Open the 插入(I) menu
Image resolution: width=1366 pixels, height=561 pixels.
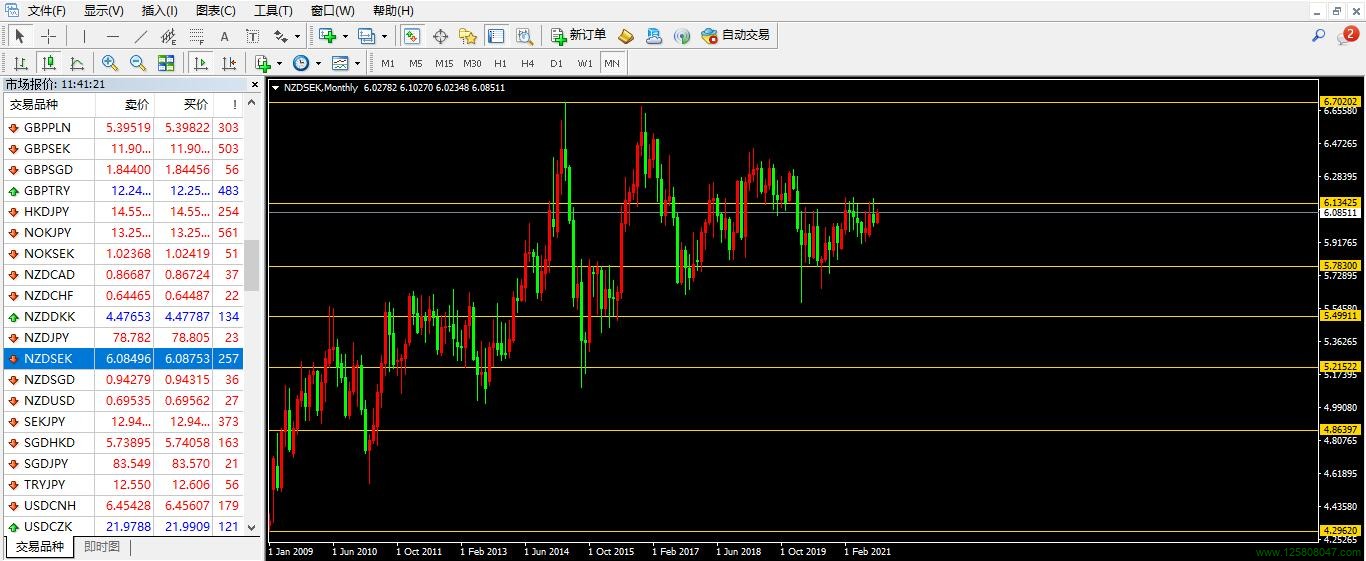click(x=160, y=11)
